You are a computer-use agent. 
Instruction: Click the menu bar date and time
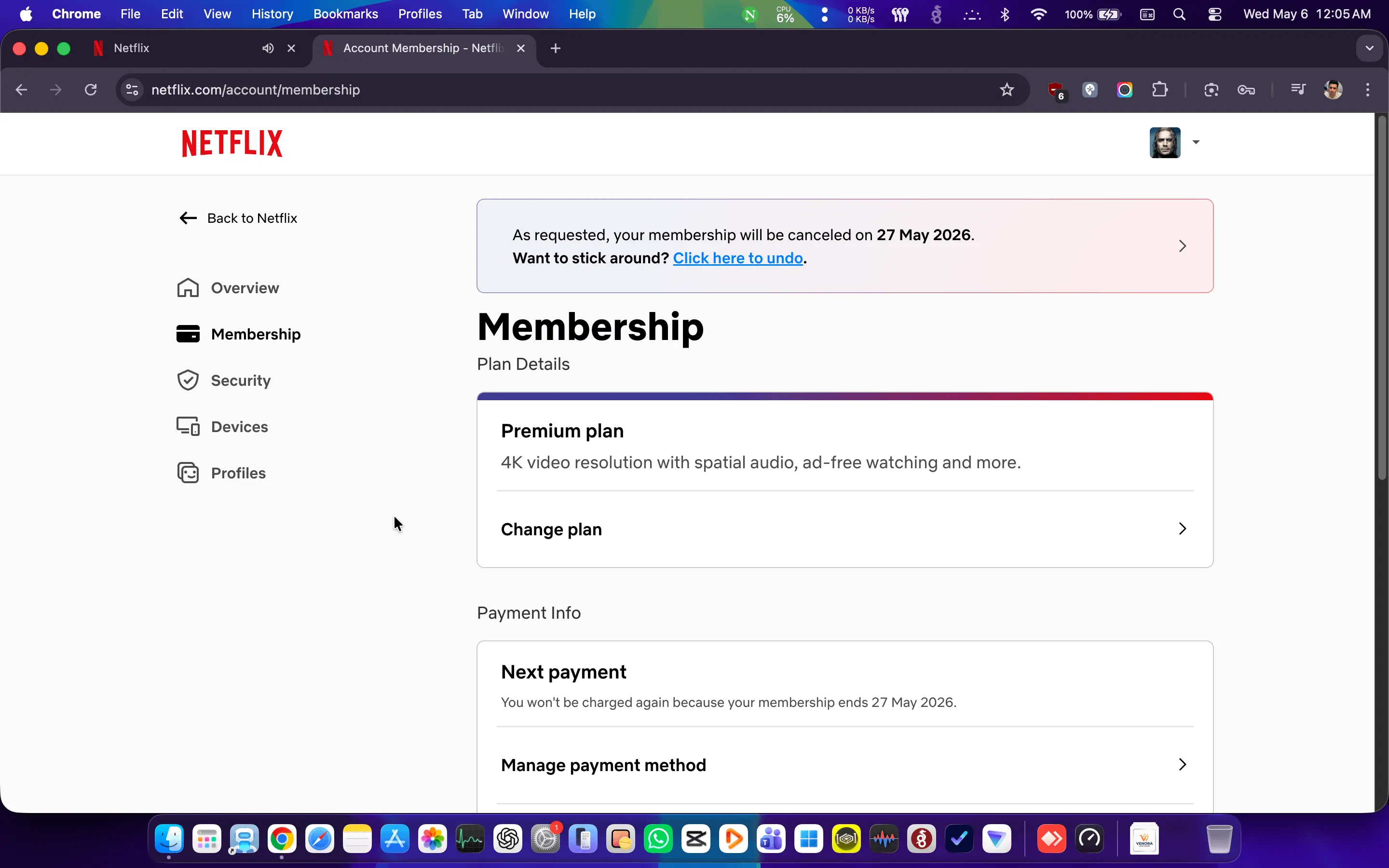[1307, 14]
